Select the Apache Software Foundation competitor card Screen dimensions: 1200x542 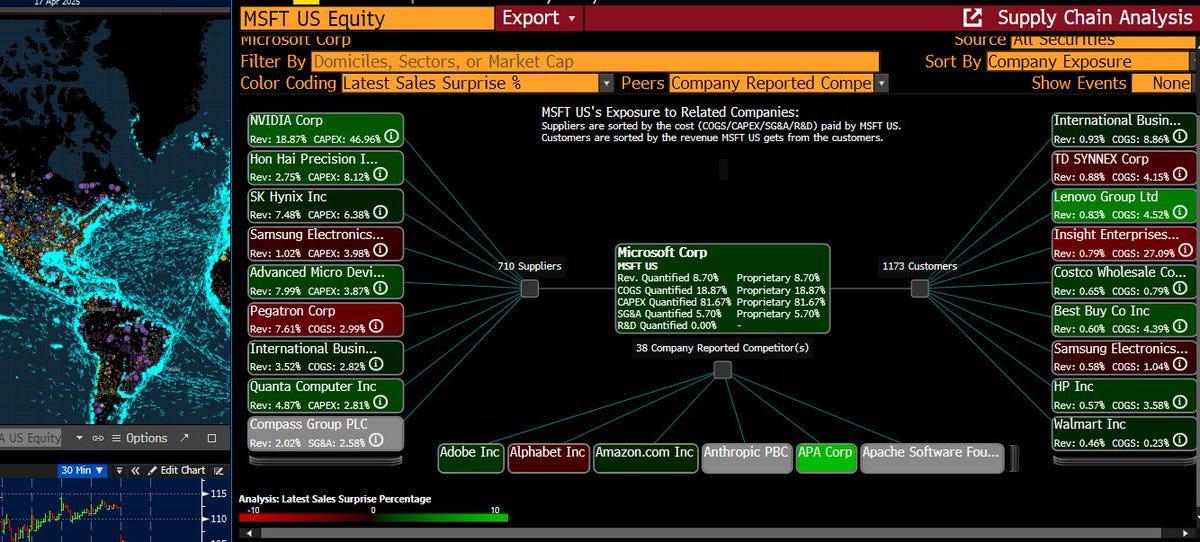[931, 457]
